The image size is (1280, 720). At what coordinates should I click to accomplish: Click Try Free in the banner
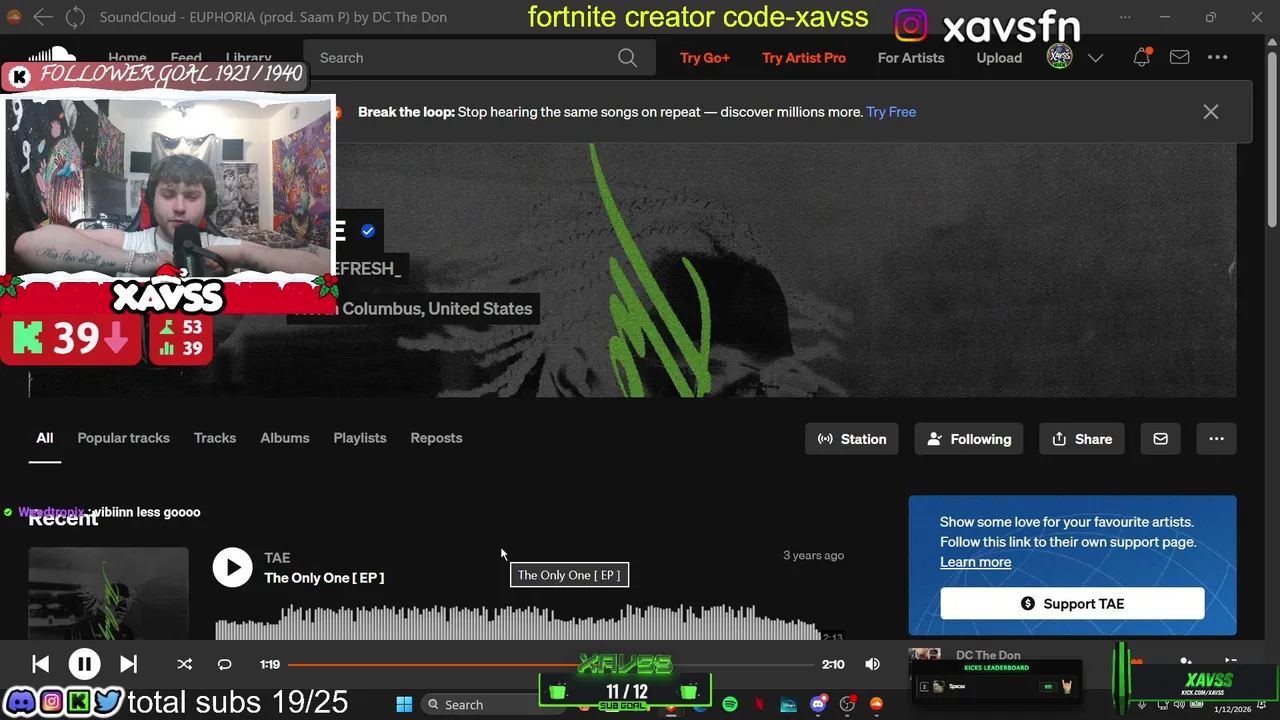tap(891, 112)
